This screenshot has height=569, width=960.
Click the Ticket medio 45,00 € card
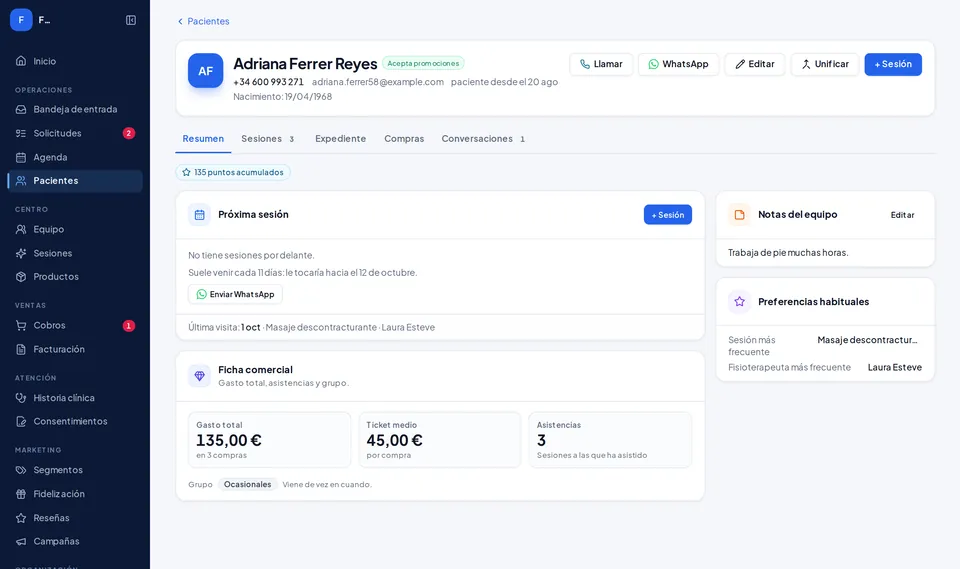[440, 440]
